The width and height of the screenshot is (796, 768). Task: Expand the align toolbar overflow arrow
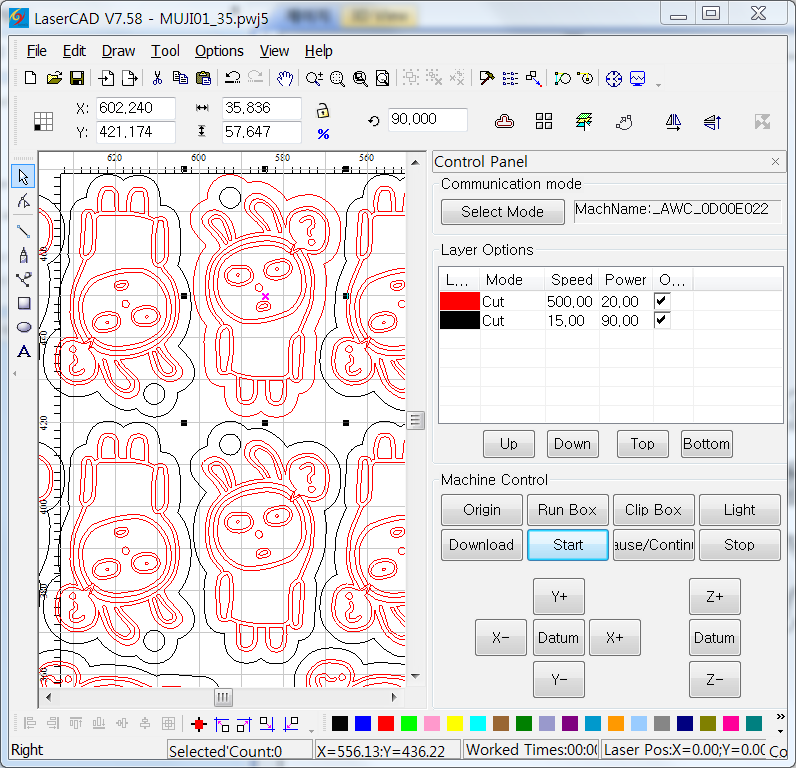(311, 731)
